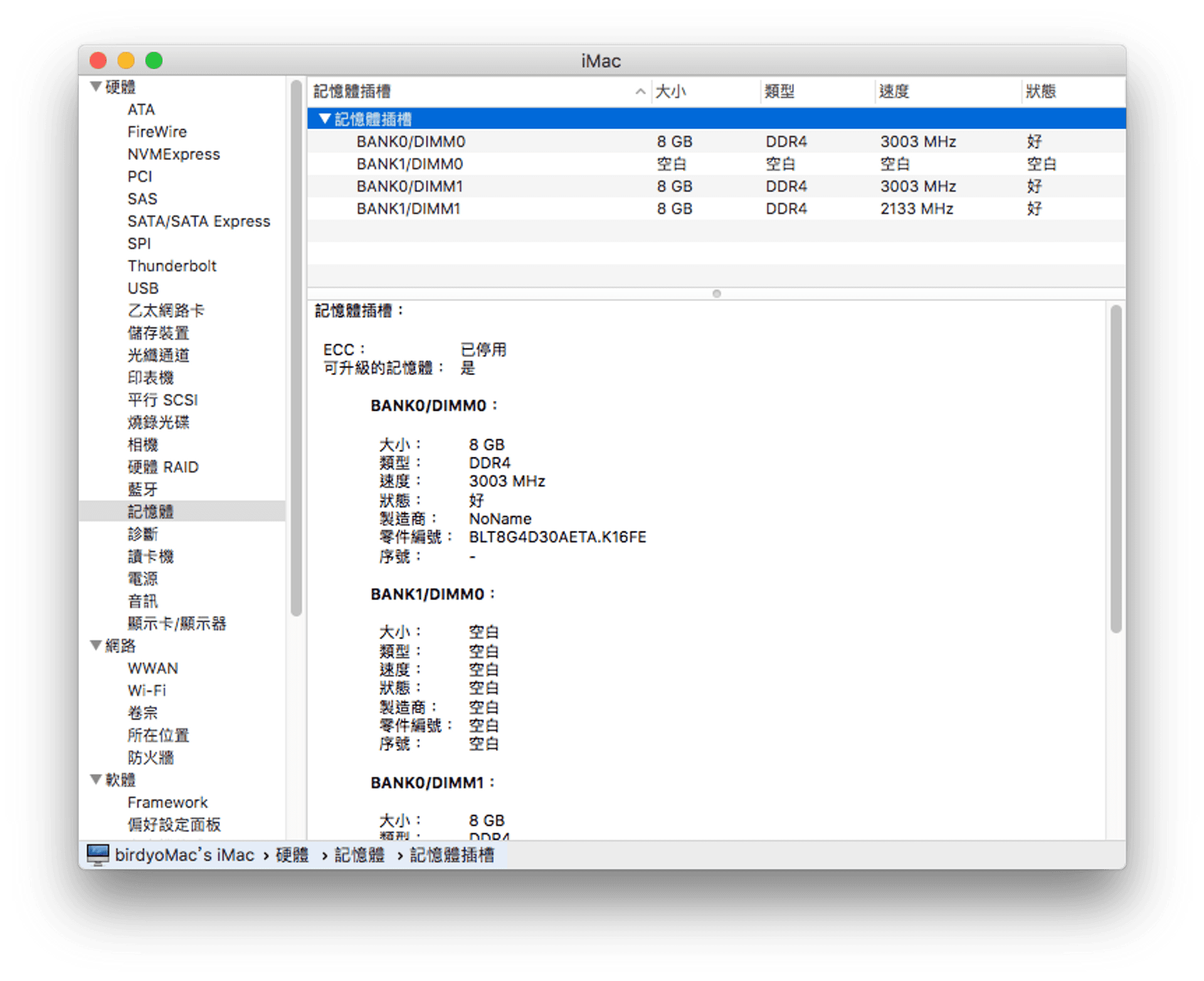Open the USB hardware category
This screenshot has width=1204, height=981.
pyautogui.click(x=143, y=288)
